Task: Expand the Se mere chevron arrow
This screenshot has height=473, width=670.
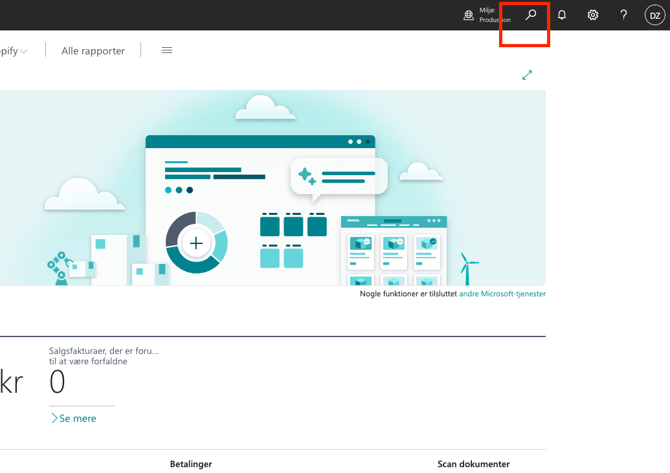Action: [x=54, y=418]
